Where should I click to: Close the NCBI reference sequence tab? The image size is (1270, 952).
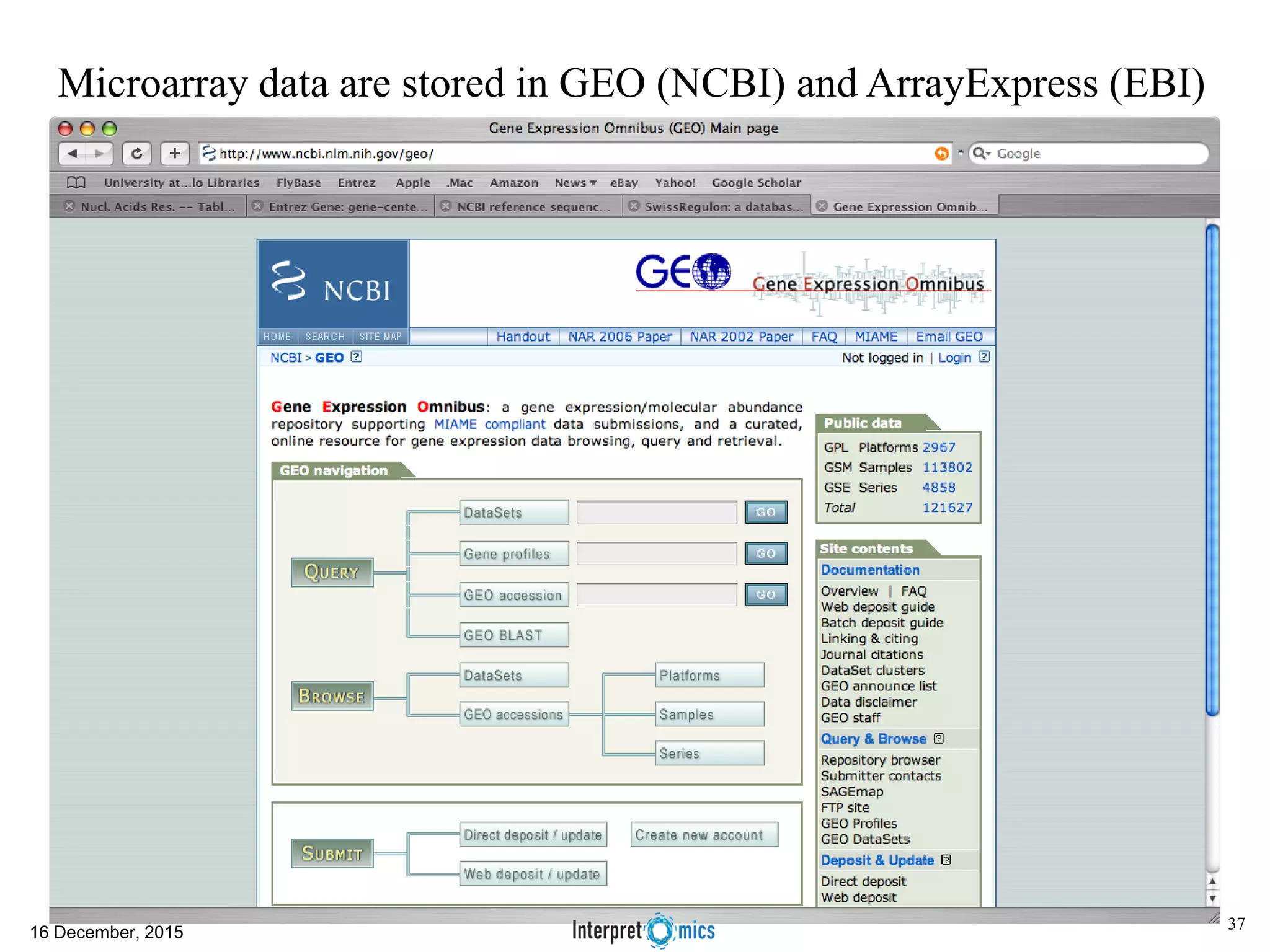[x=445, y=206]
